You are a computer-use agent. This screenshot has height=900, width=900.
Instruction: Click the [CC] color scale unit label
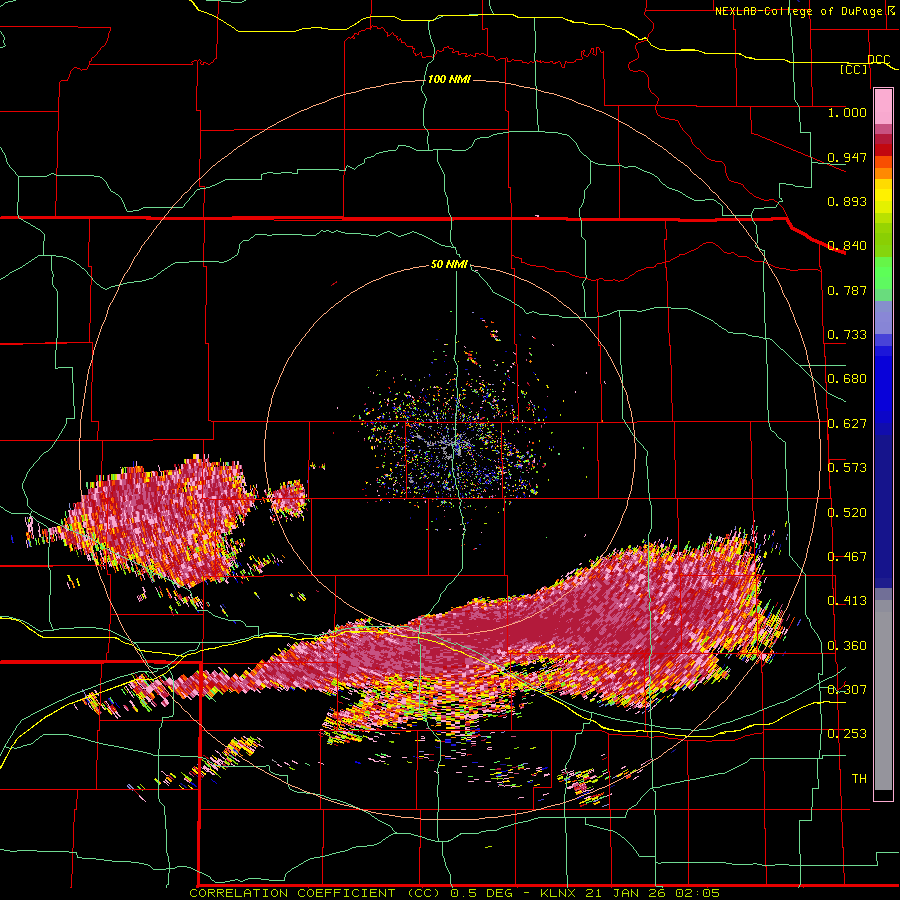[x=854, y=69]
